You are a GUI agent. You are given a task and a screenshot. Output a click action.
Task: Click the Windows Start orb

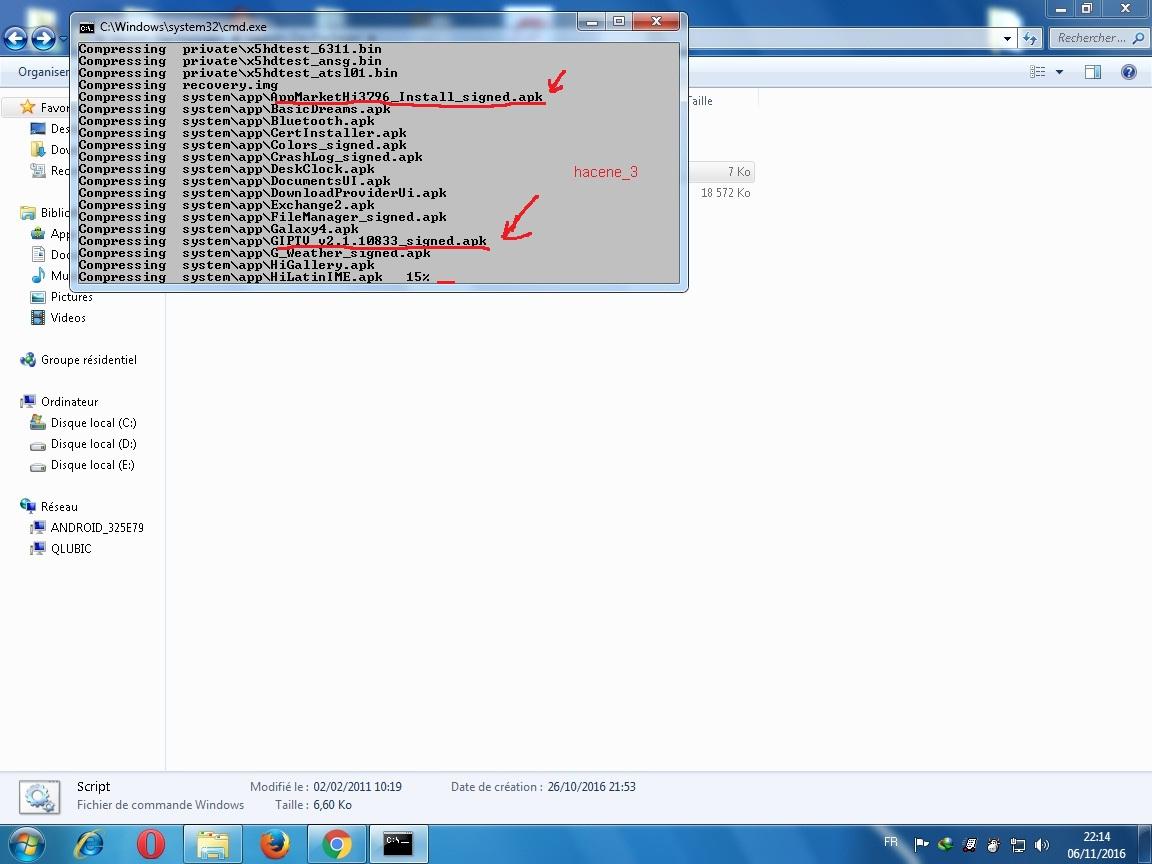[27, 845]
